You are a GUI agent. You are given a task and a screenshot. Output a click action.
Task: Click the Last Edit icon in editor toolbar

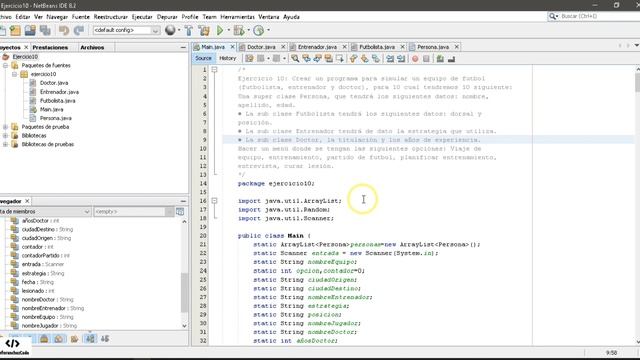click(249, 59)
